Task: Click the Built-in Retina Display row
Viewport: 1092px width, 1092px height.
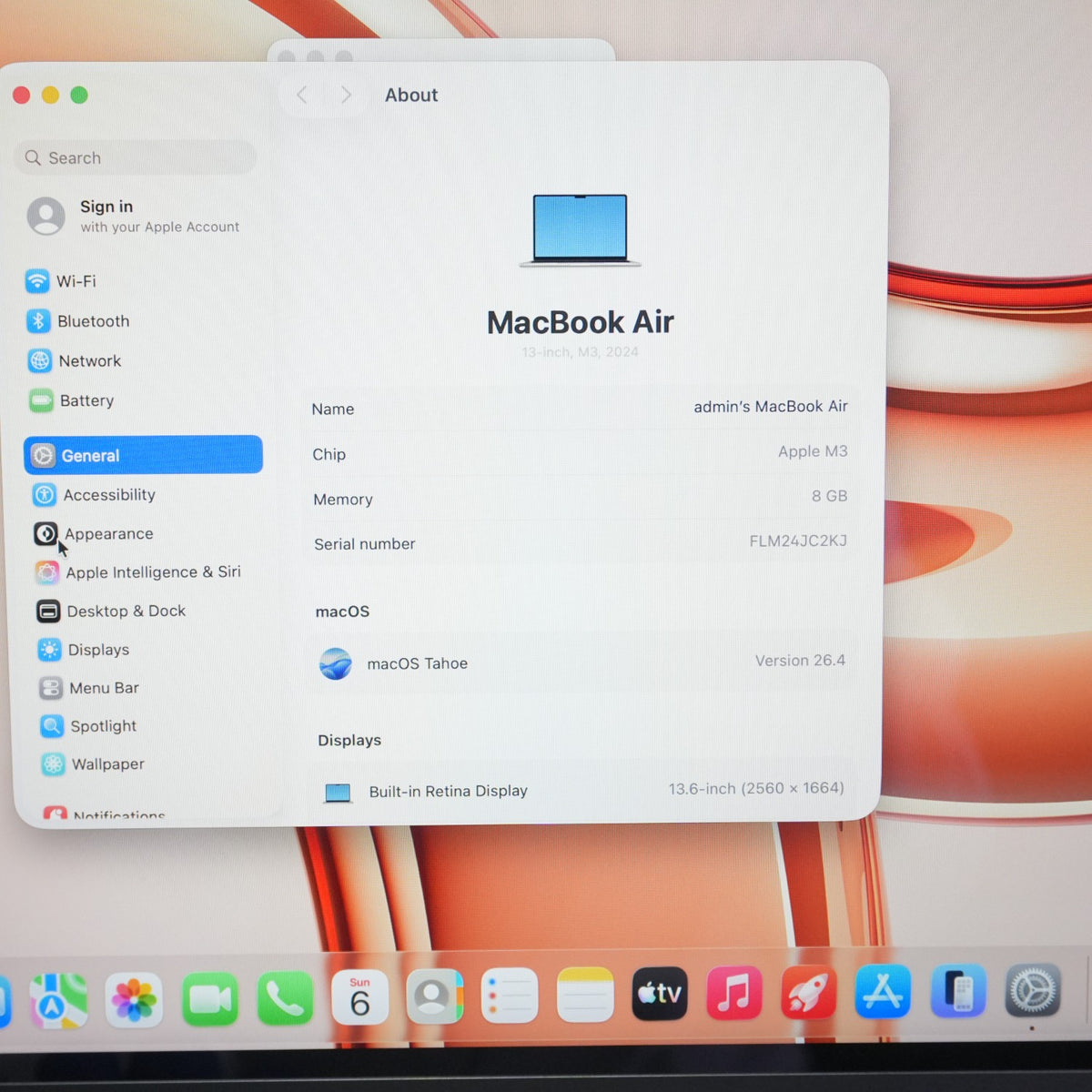Action: point(582,790)
